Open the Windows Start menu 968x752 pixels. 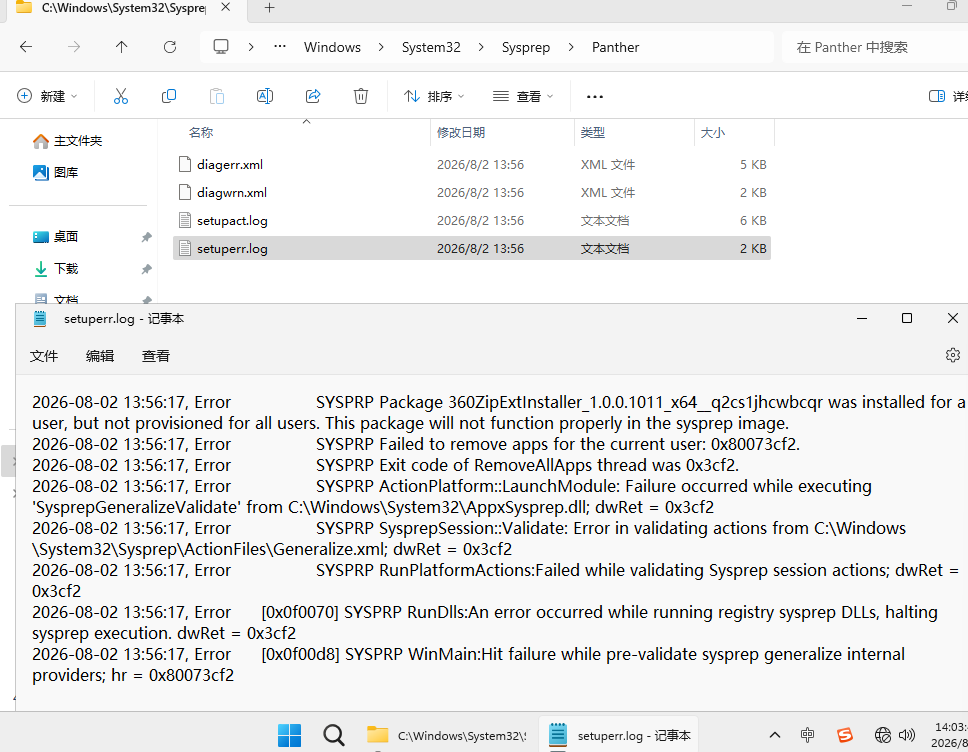click(290, 735)
